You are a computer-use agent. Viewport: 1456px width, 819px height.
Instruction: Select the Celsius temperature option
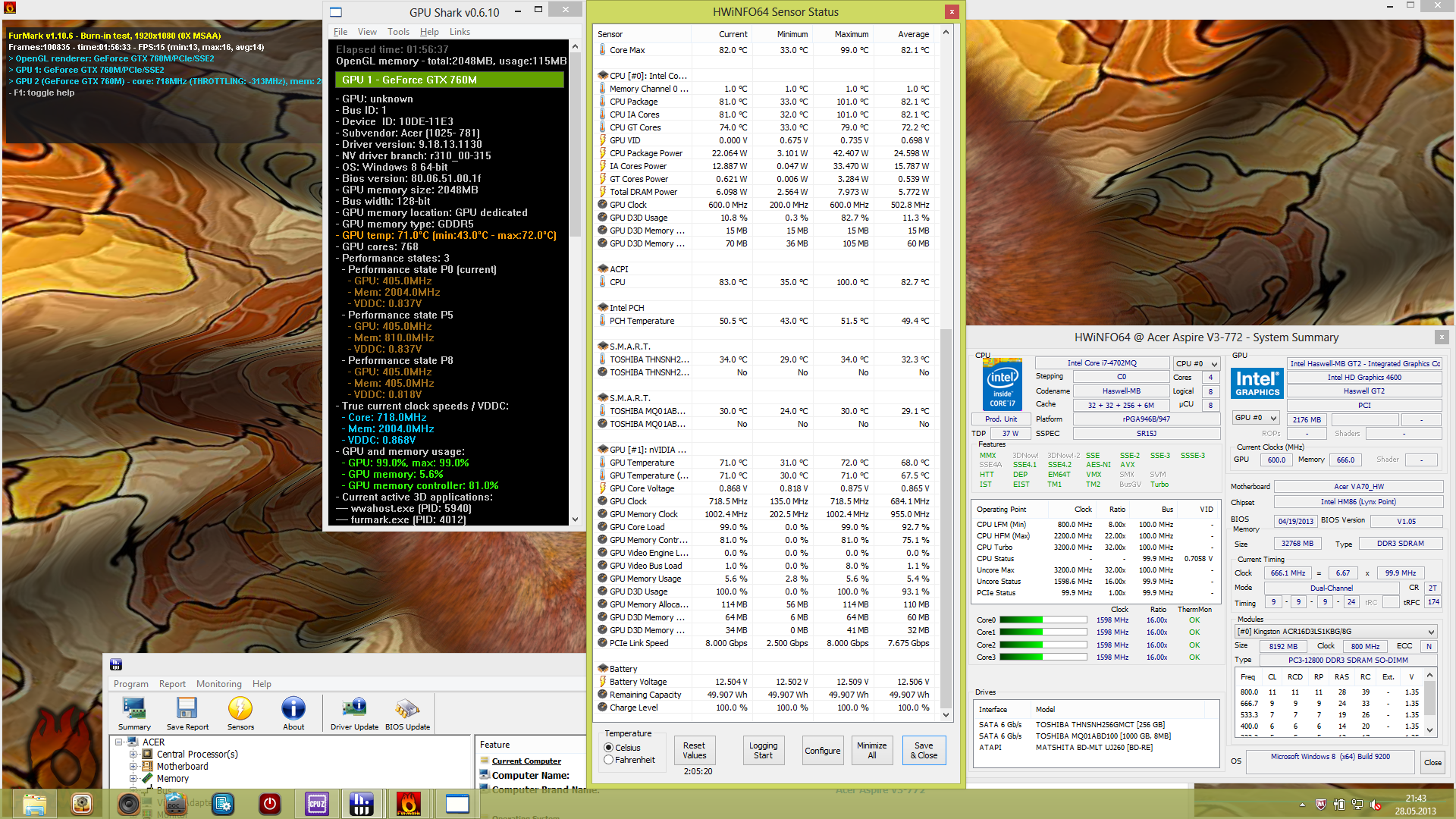coord(609,748)
